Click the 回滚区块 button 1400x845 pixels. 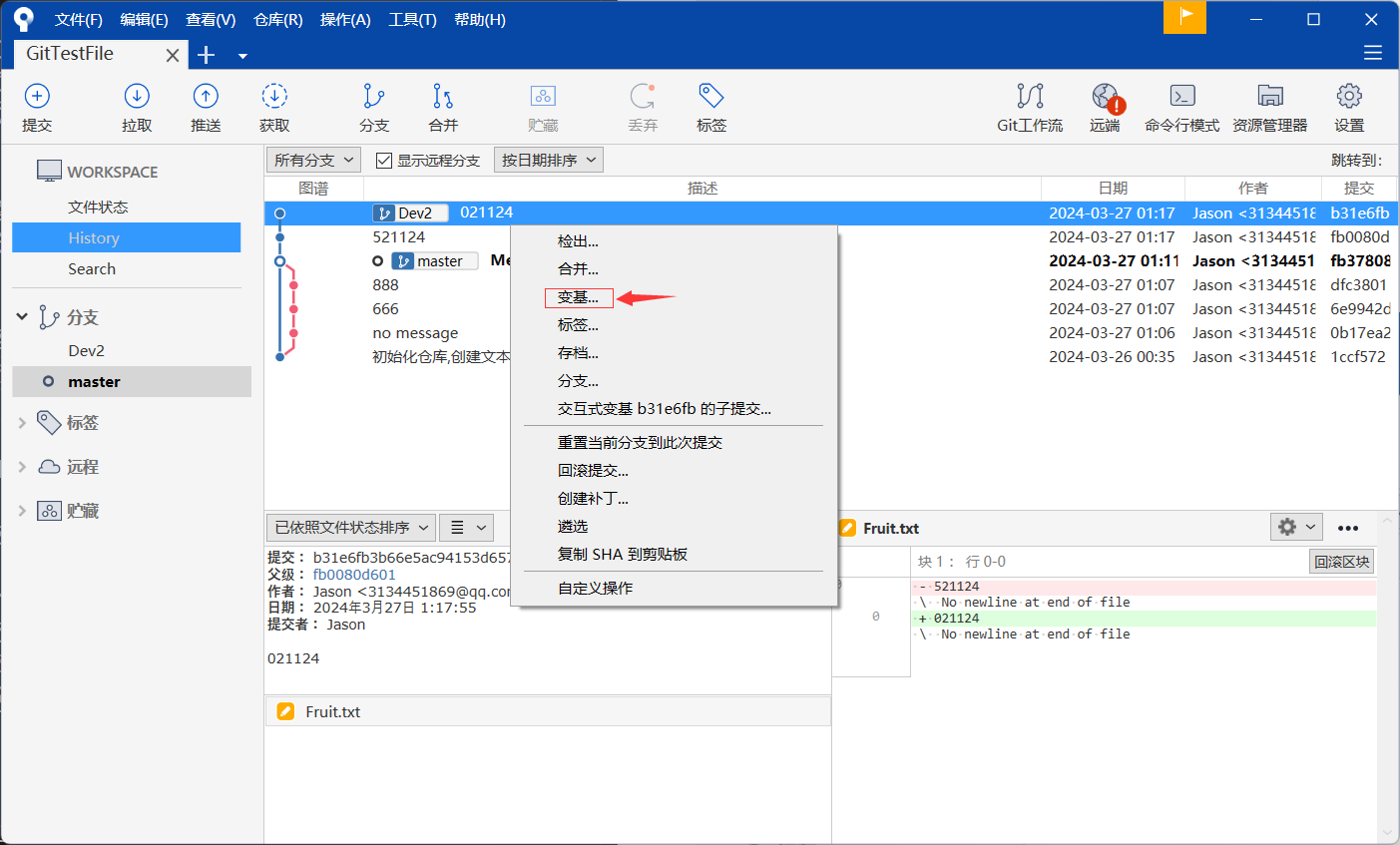[1341, 562]
